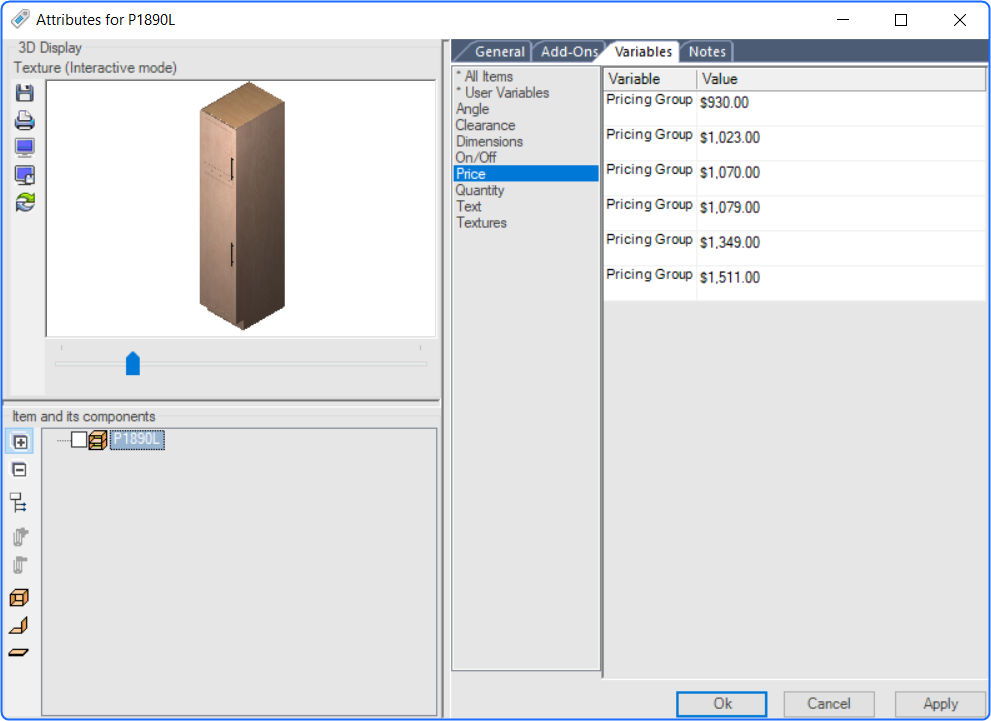Select the $1,070.00 value cell
Screen dimensions: 991x721
pyautogui.click(x=841, y=178)
